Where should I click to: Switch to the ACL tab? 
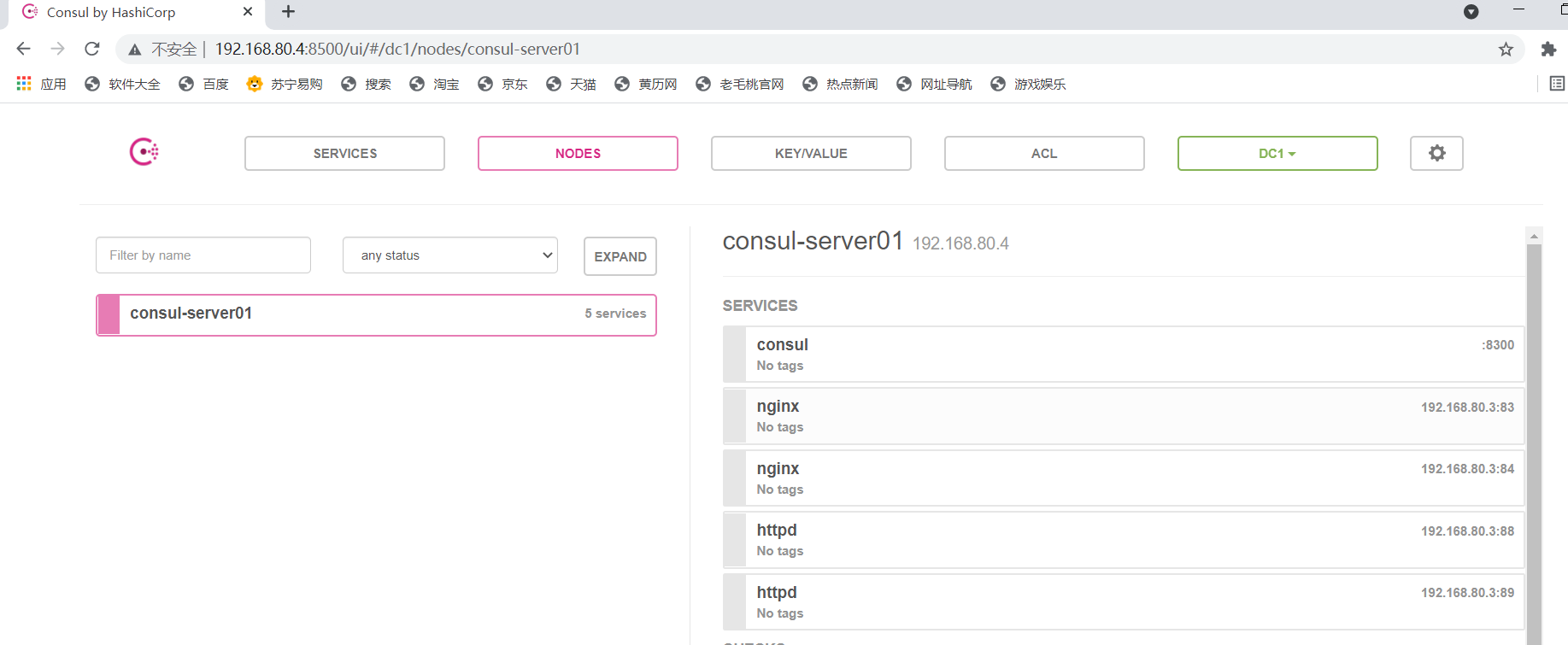pos(1044,153)
